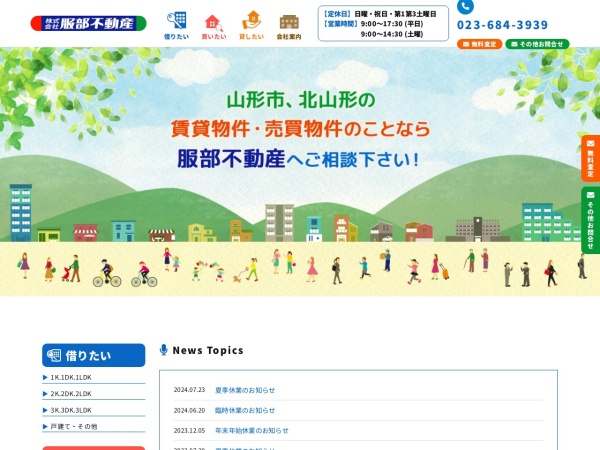The image size is (600, 450).
Task: Open the 貸したい hand-house icon menu
Action: 251,26
